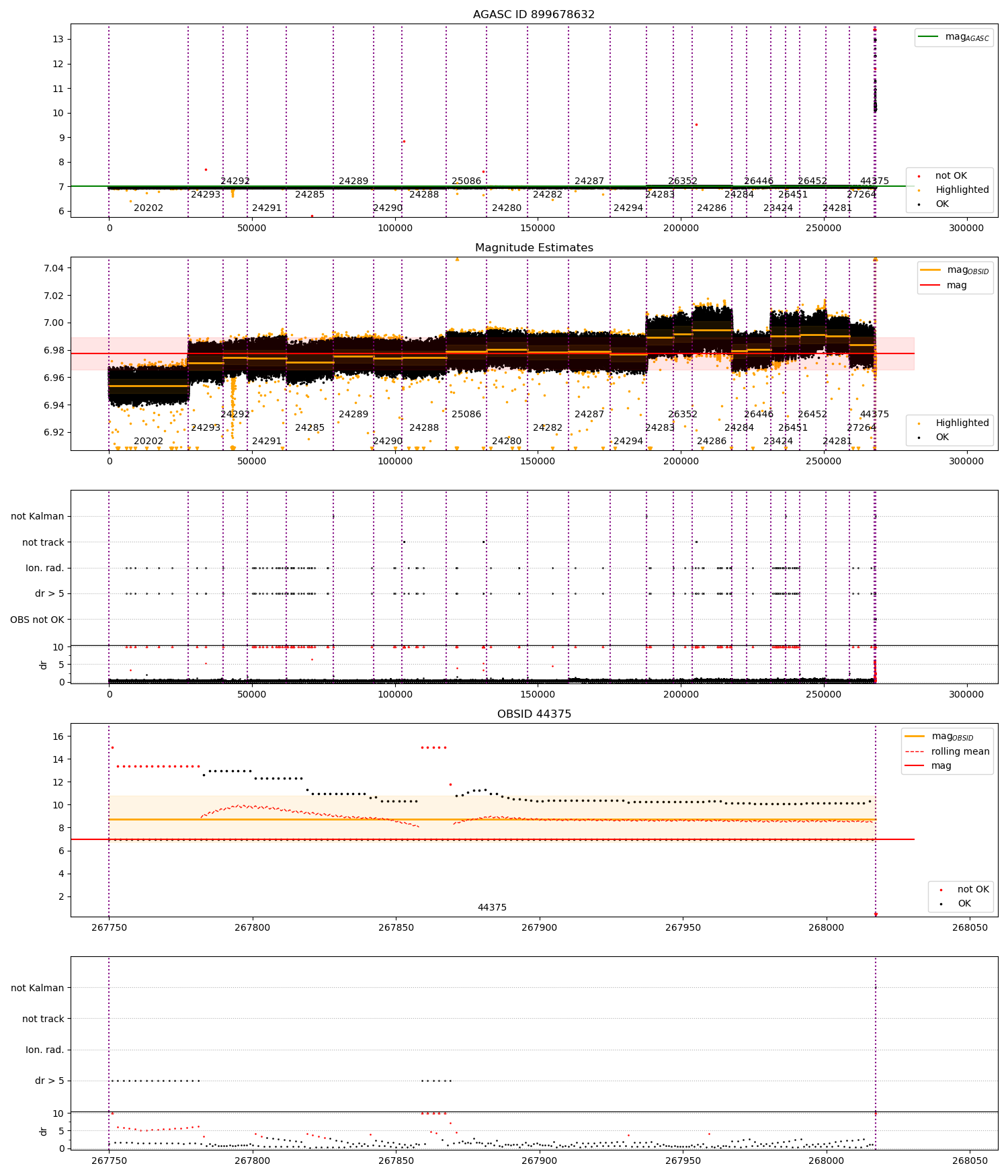Viewport: 1008px width, 1176px height.
Task: Click obsid label 24293 in the top plot
Action: click(x=206, y=194)
